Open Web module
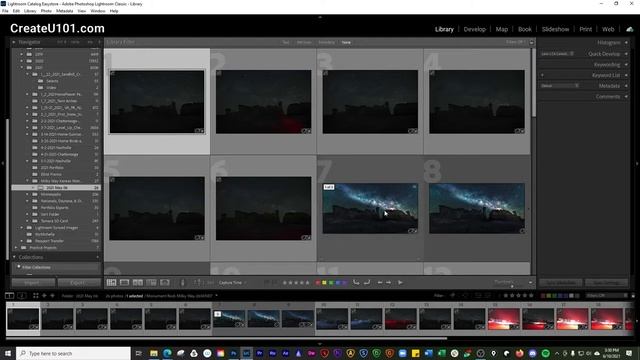 click(608, 29)
